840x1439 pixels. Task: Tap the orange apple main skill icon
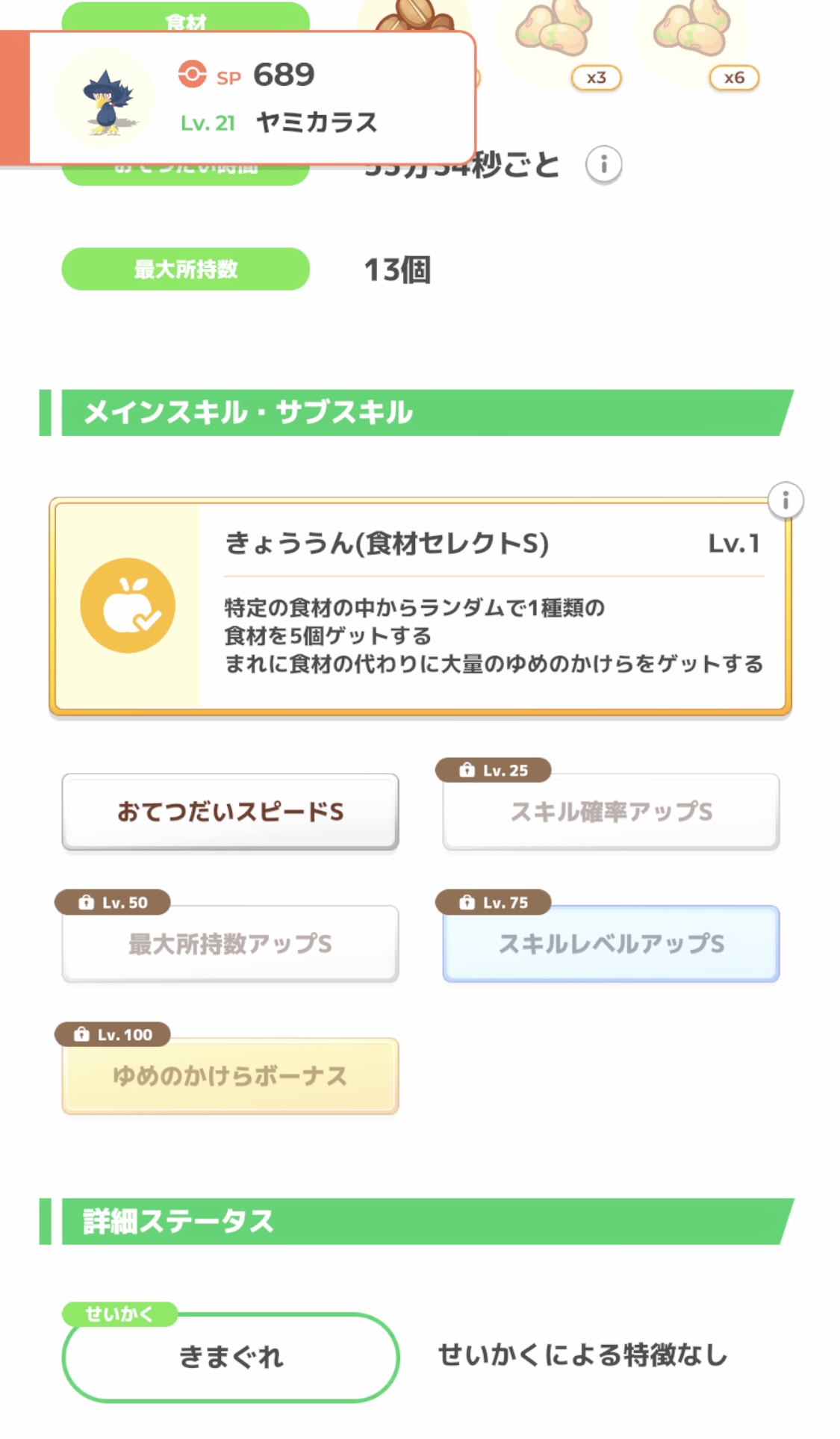coord(128,606)
